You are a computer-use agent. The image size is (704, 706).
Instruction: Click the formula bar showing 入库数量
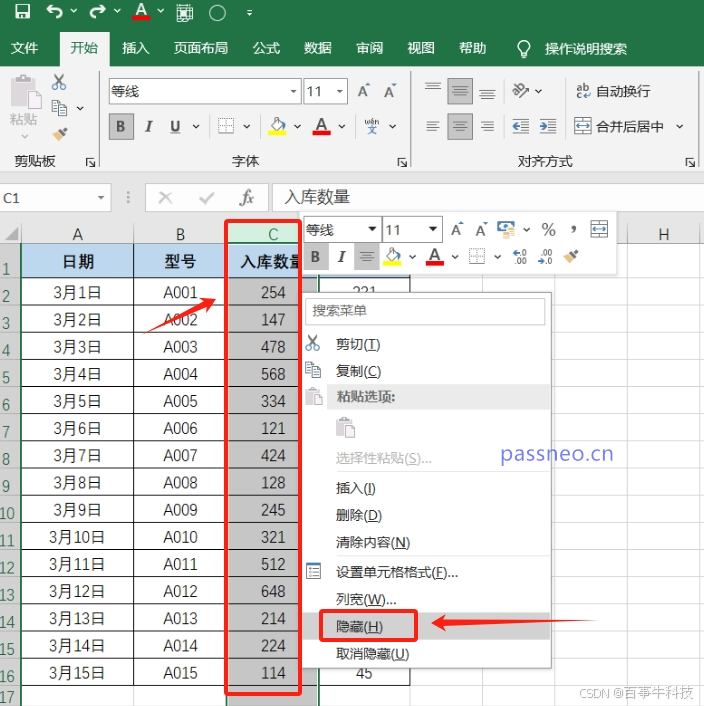(x=488, y=197)
